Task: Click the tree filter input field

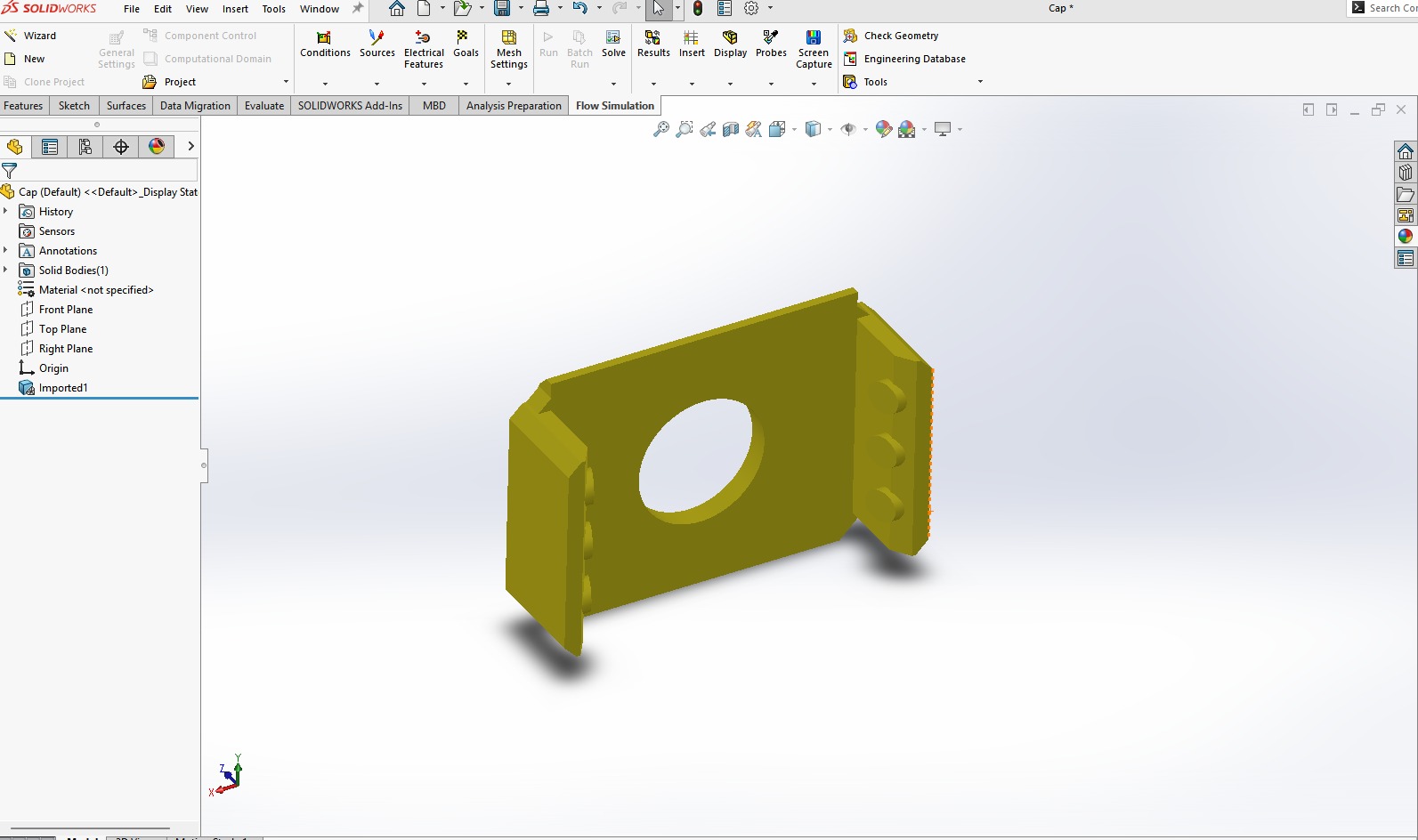Action: 108,170
